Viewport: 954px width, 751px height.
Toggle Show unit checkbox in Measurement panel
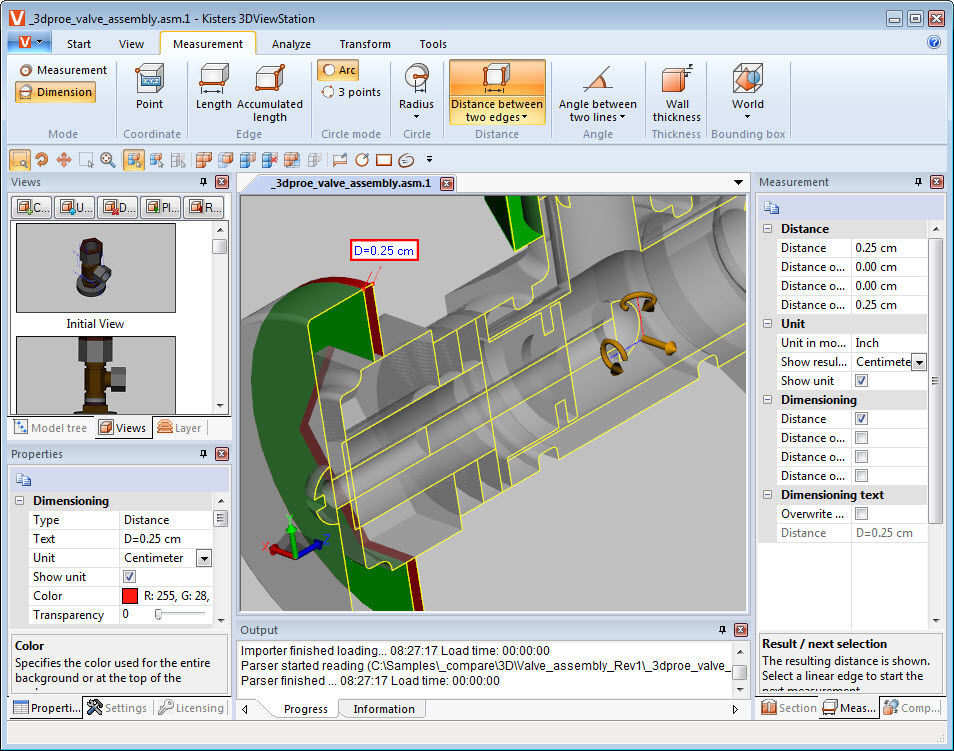tap(862, 381)
